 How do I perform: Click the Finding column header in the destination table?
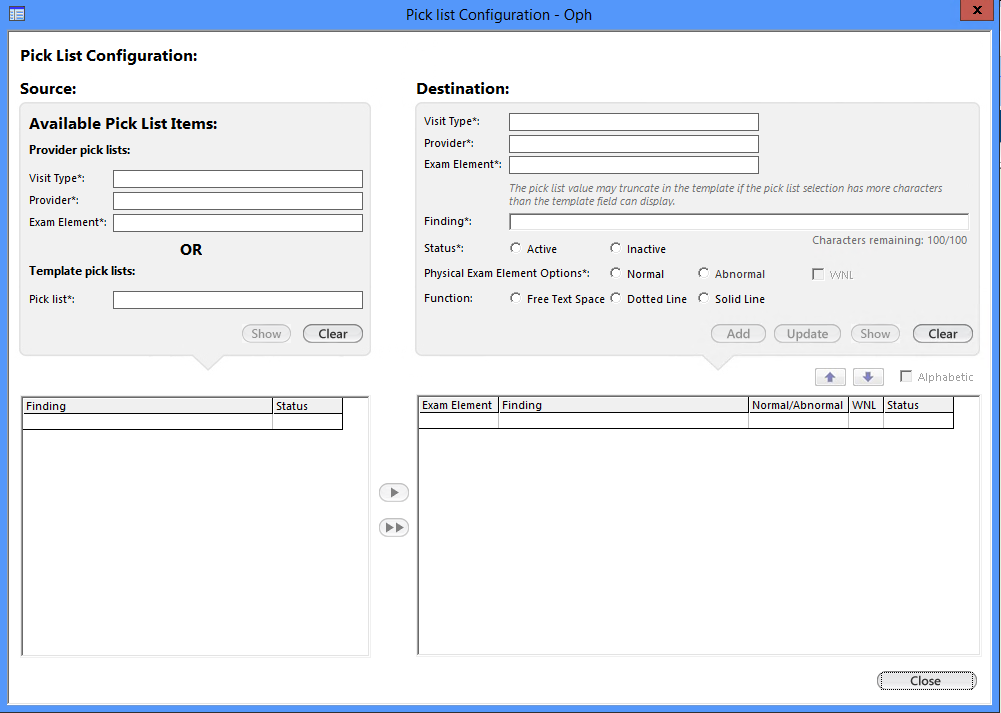[623, 405]
